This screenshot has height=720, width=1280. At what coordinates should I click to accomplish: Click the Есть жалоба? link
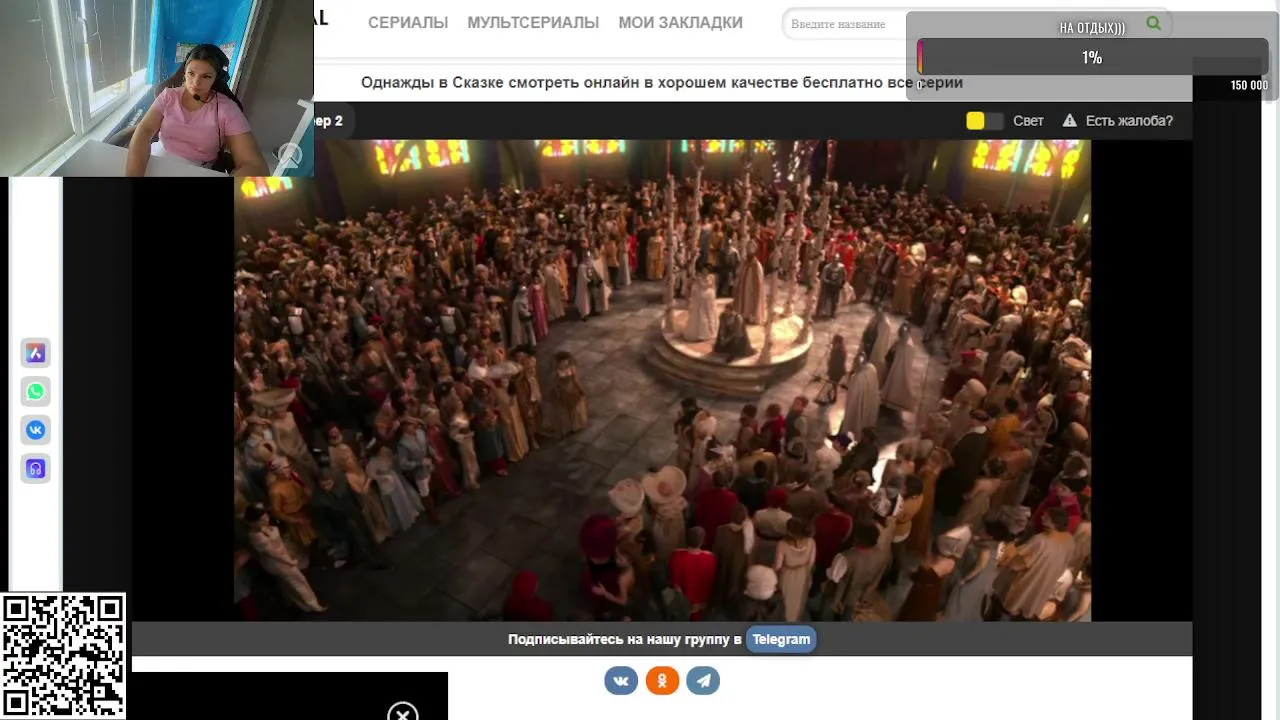1129,121
